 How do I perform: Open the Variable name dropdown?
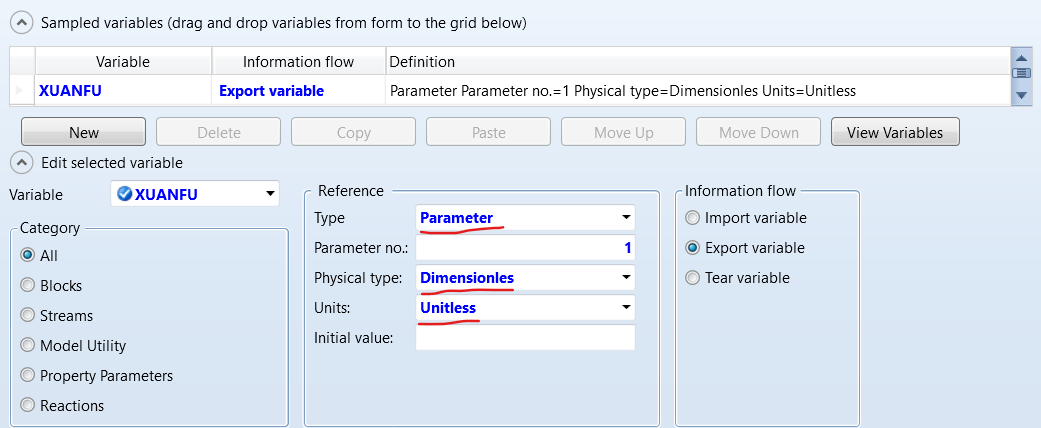tap(269, 194)
